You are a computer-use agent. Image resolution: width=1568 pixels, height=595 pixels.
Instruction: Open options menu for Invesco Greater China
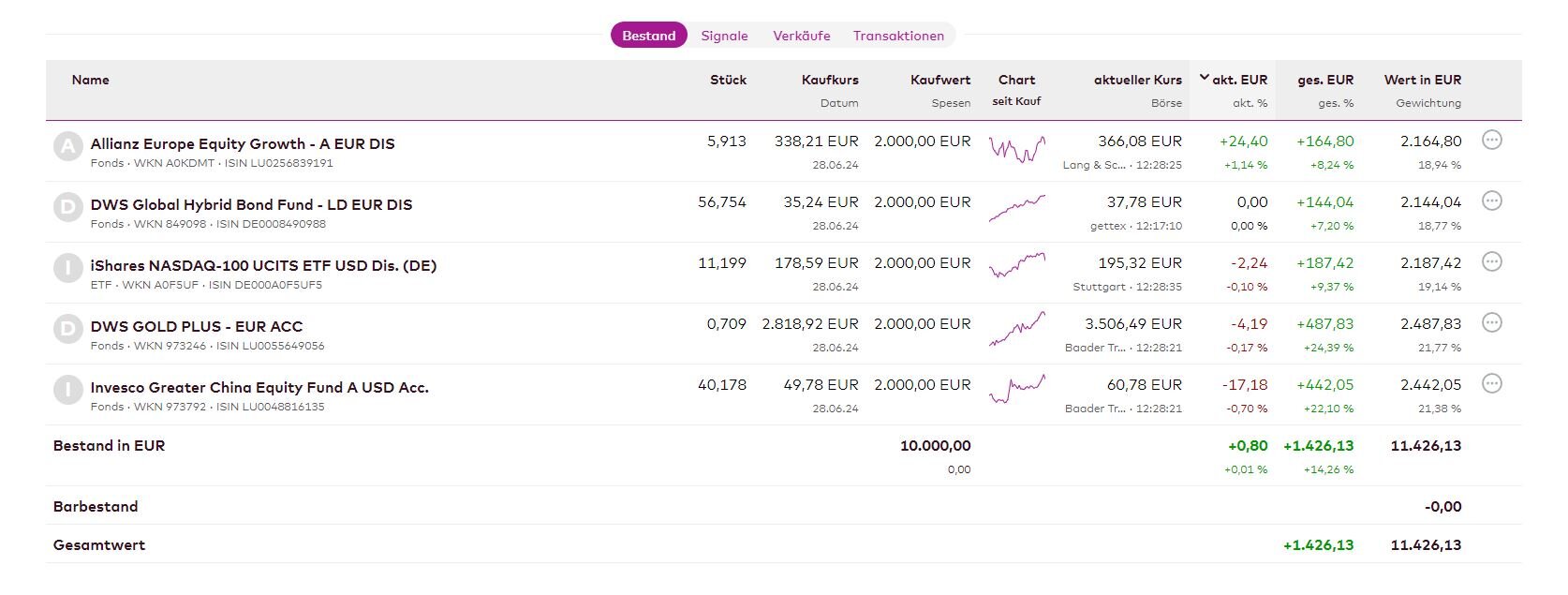pyautogui.click(x=1491, y=384)
